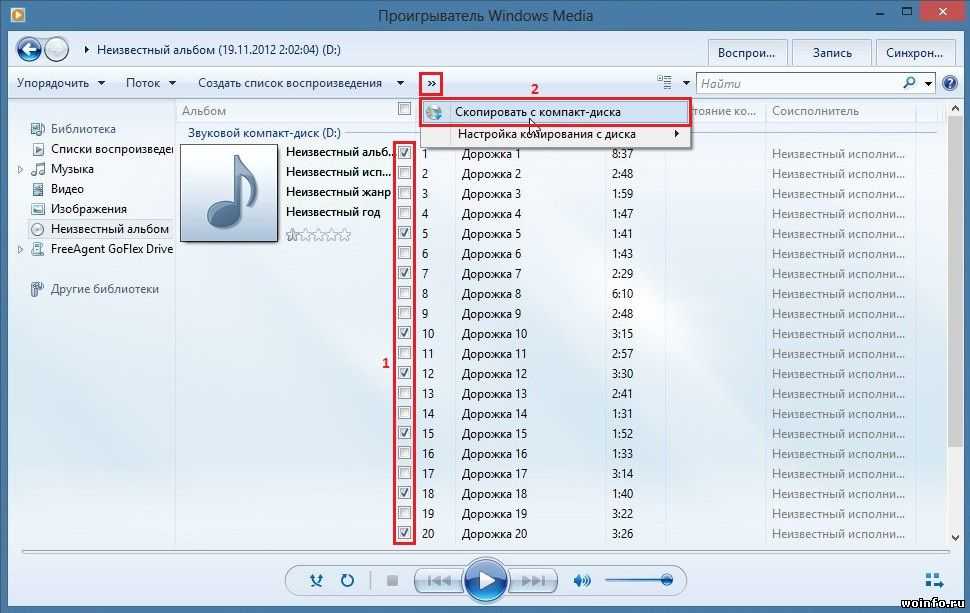Expand the Музыка tree node
The width and height of the screenshot is (970, 613).
point(20,169)
